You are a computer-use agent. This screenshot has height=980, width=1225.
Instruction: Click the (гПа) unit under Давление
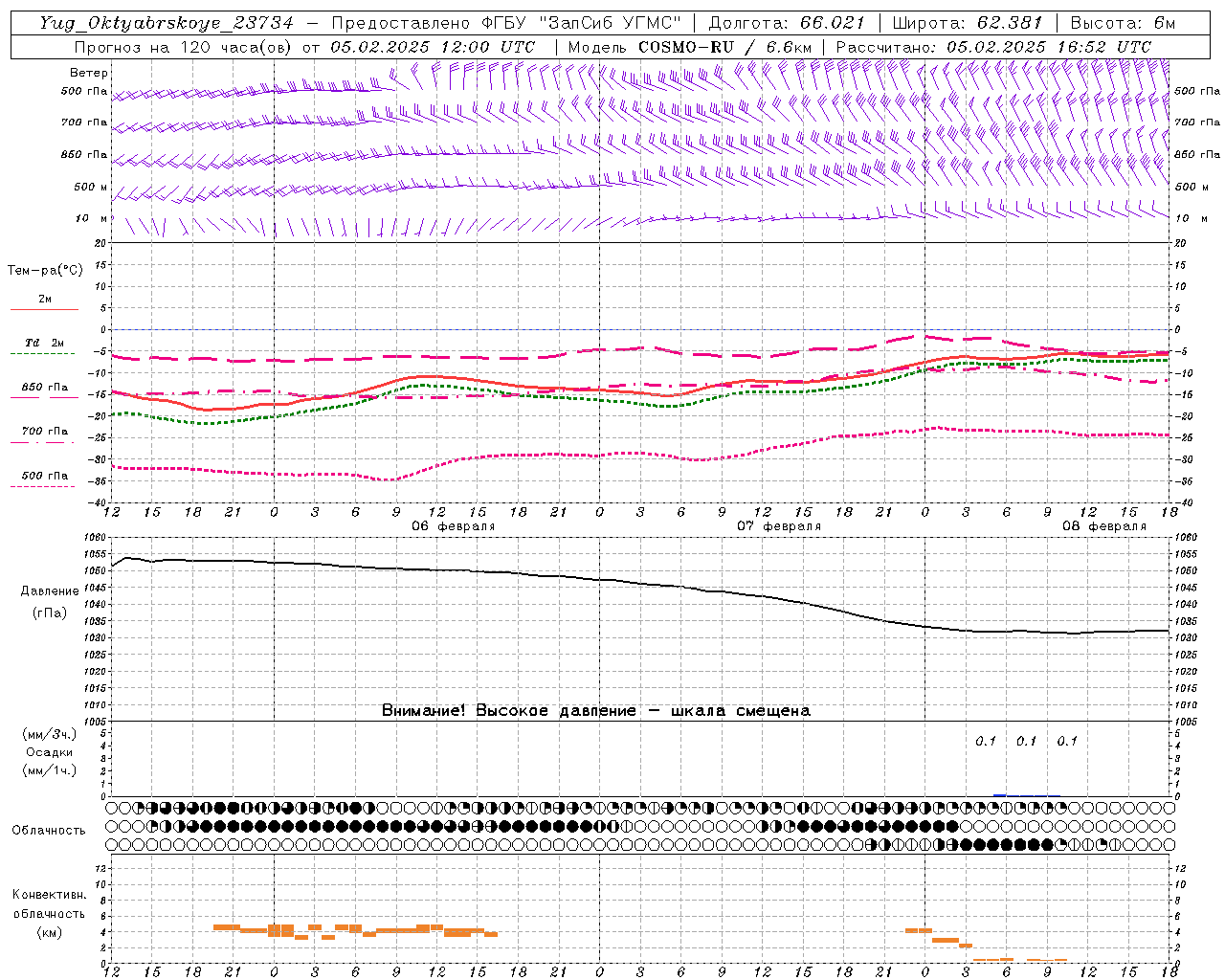(x=50, y=613)
